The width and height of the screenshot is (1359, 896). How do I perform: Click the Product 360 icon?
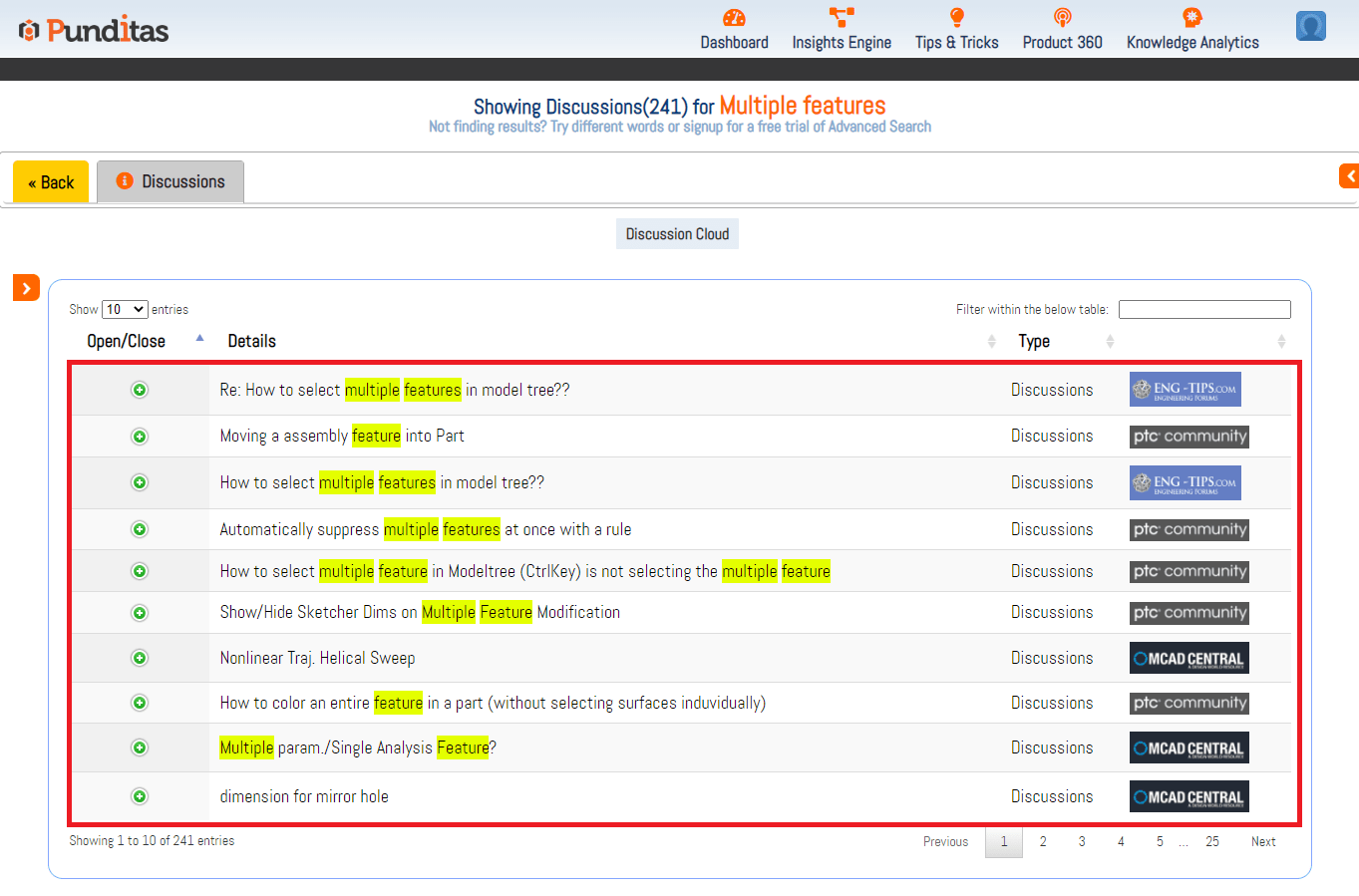[1062, 18]
